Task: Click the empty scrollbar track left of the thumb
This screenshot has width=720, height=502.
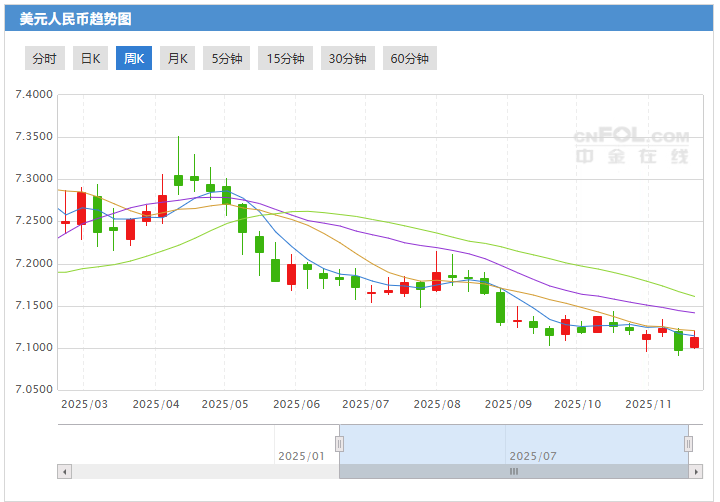Action: [x=200, y=471]
